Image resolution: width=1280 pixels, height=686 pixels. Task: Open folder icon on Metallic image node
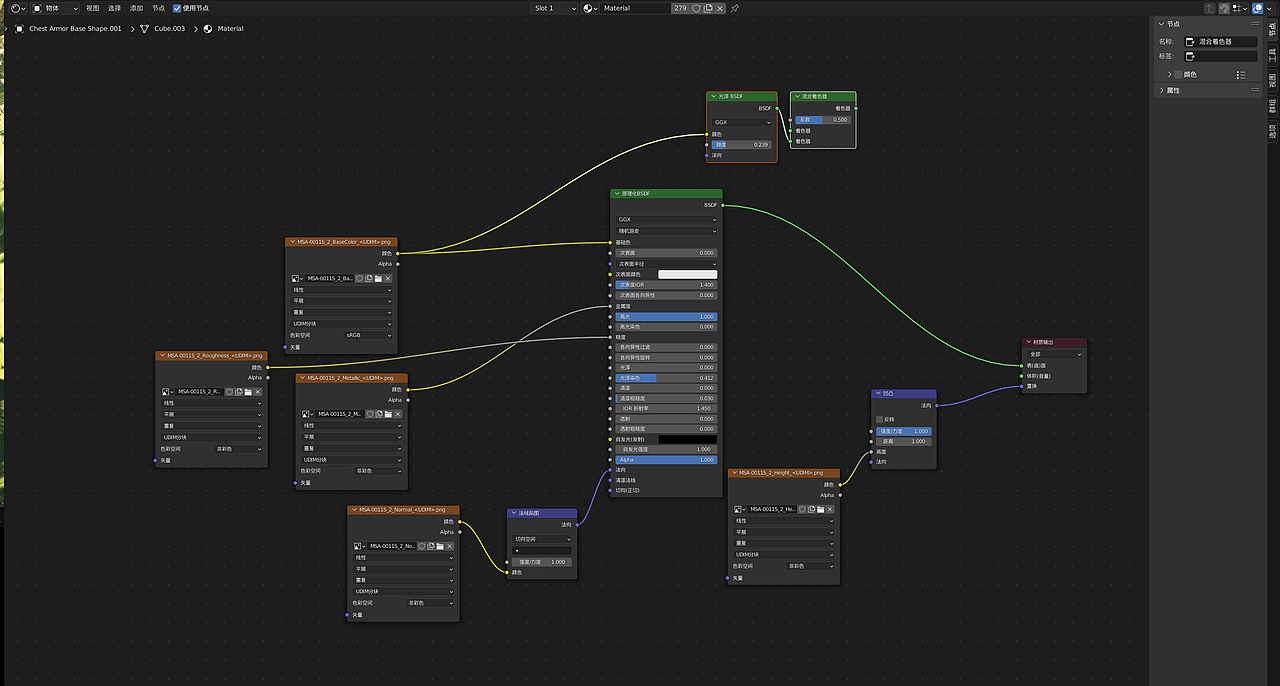pos(388,414)
